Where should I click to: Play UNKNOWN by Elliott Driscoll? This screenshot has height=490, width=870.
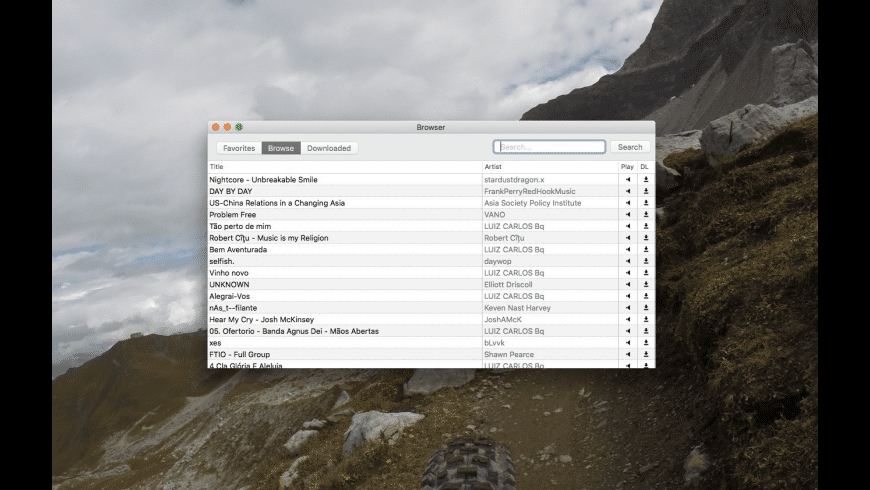(628, 284)
